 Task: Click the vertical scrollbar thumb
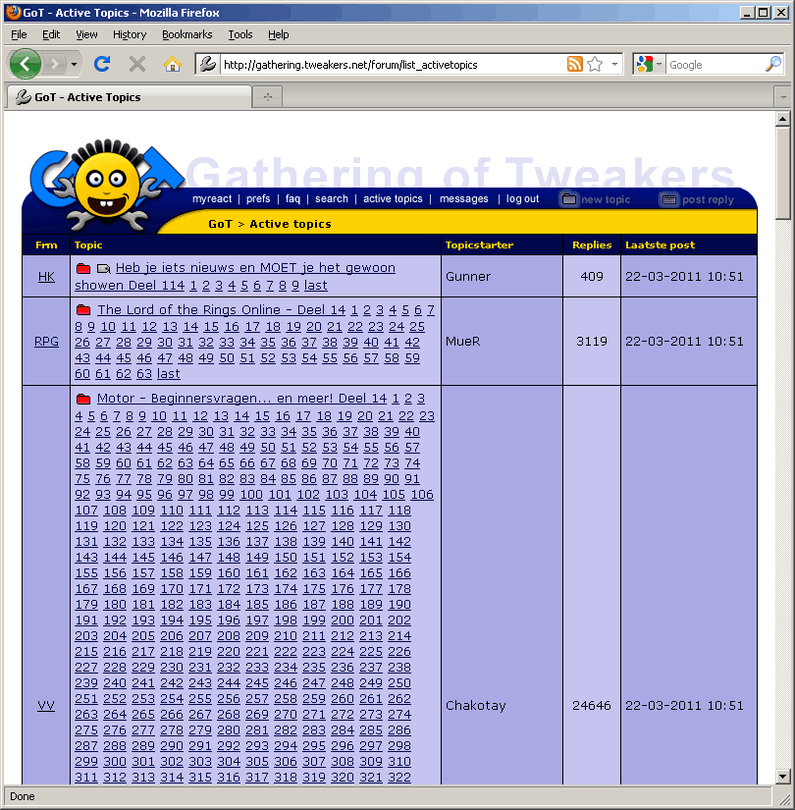pos(783,174)
